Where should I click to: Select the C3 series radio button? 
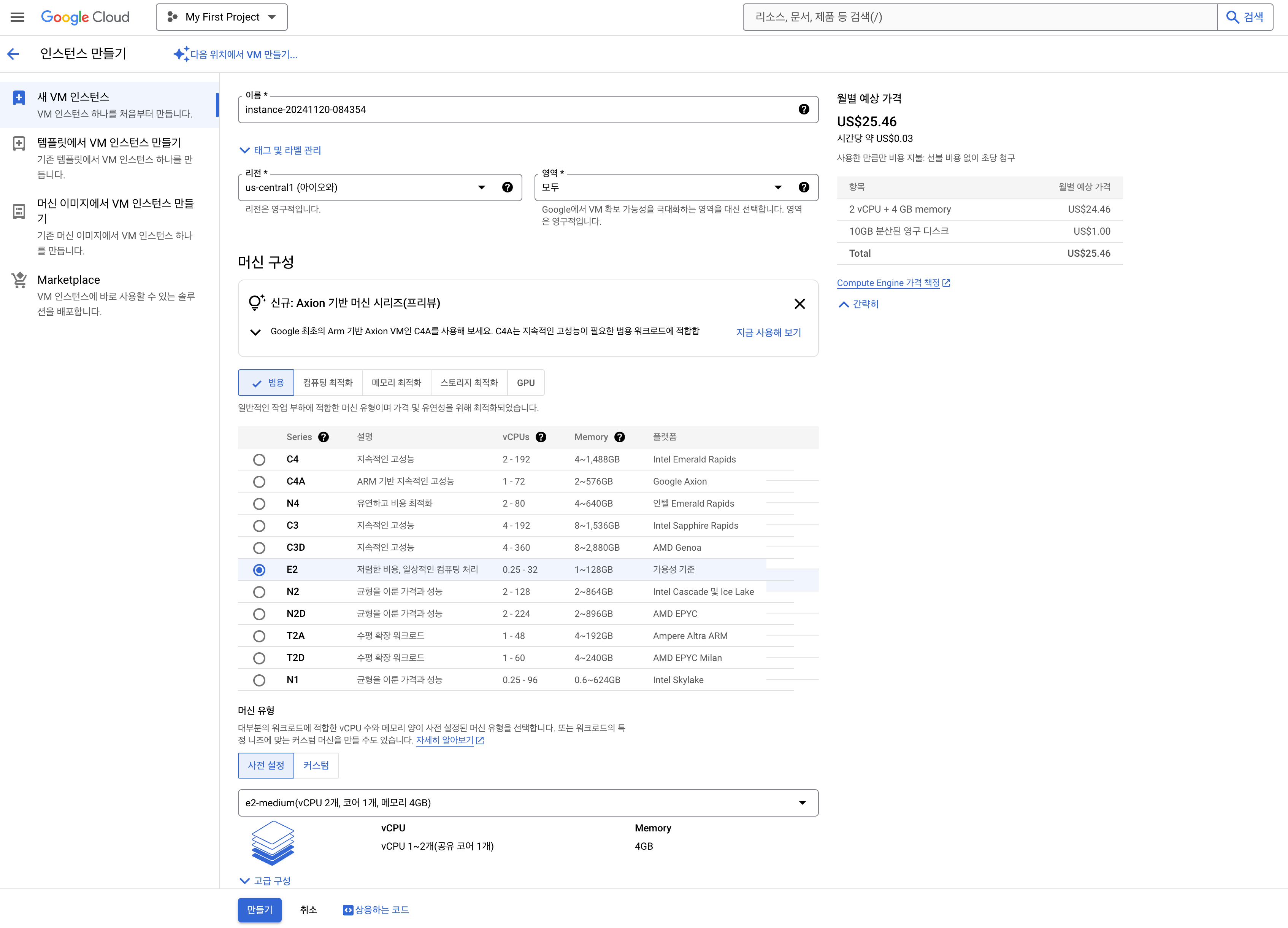coord(259,526)
